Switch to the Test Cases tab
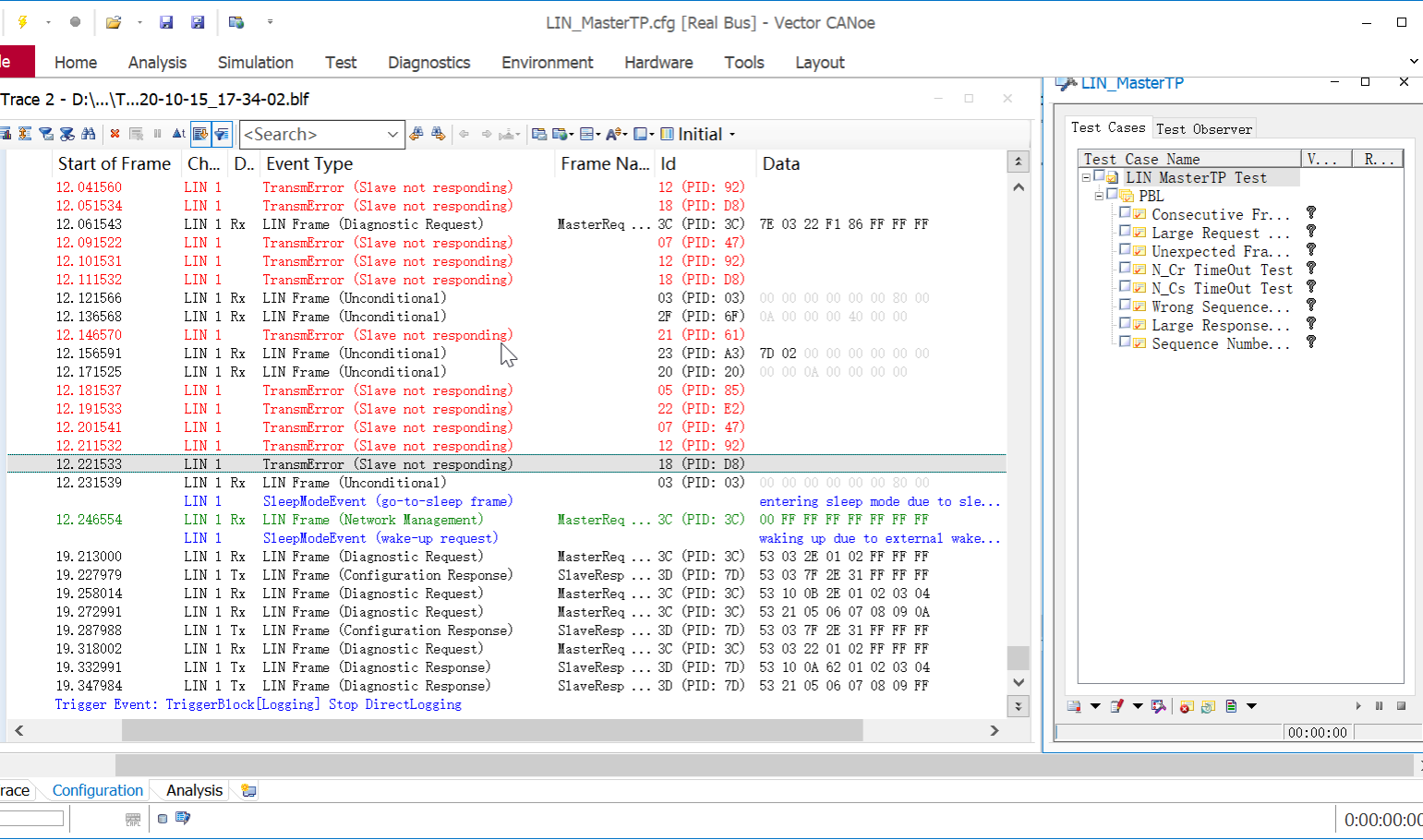 [x=1108, y=127]
